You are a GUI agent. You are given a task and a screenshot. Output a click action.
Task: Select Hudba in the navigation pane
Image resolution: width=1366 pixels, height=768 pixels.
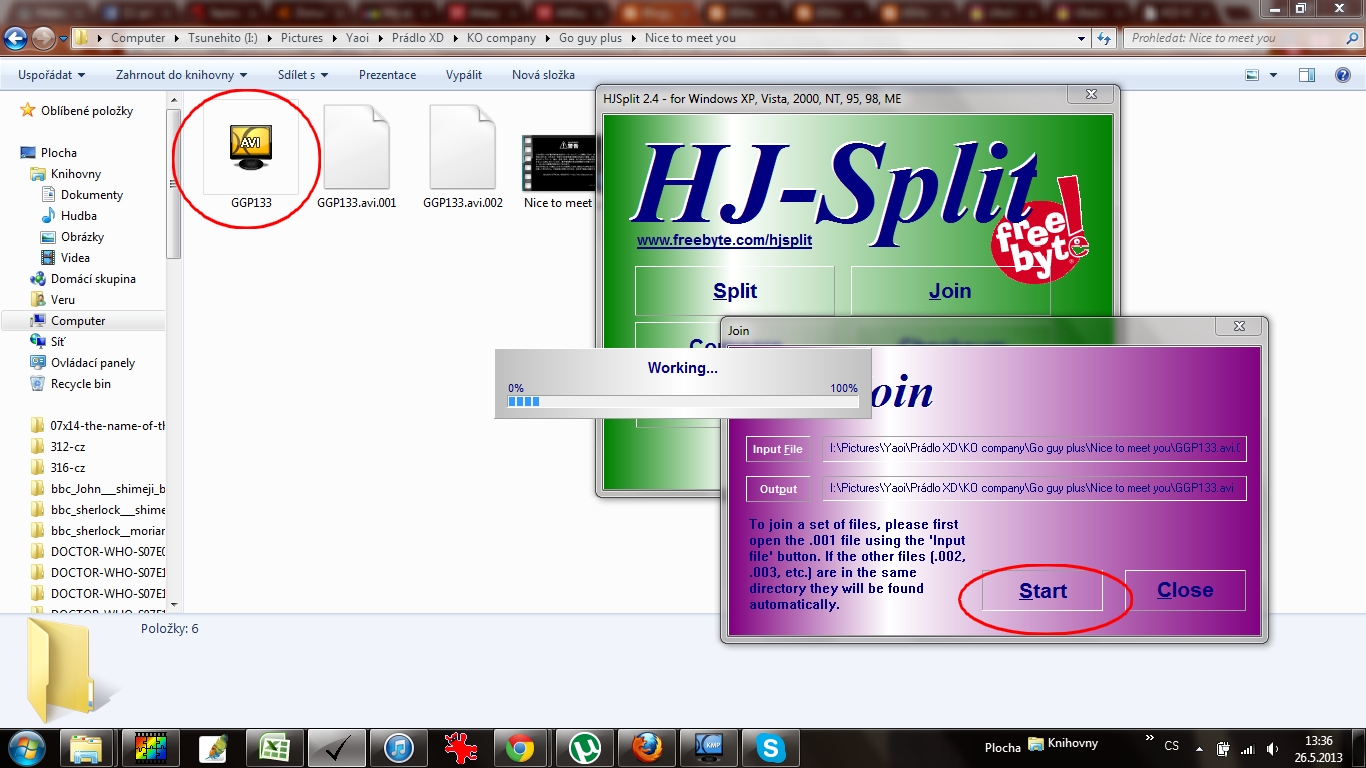pyautogui.click(x=79, y=216)
